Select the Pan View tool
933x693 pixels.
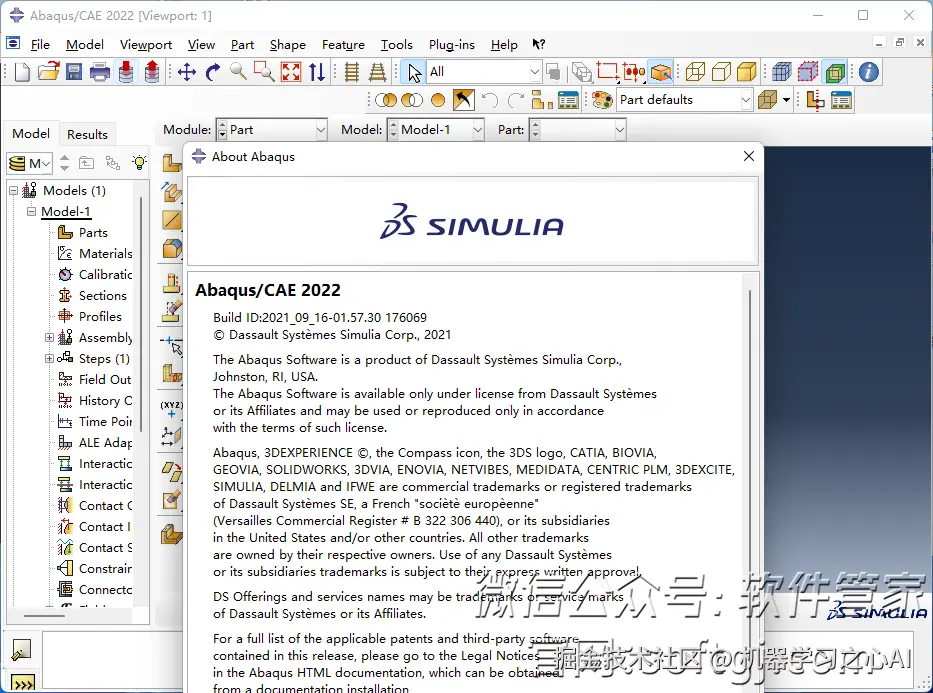187,72
